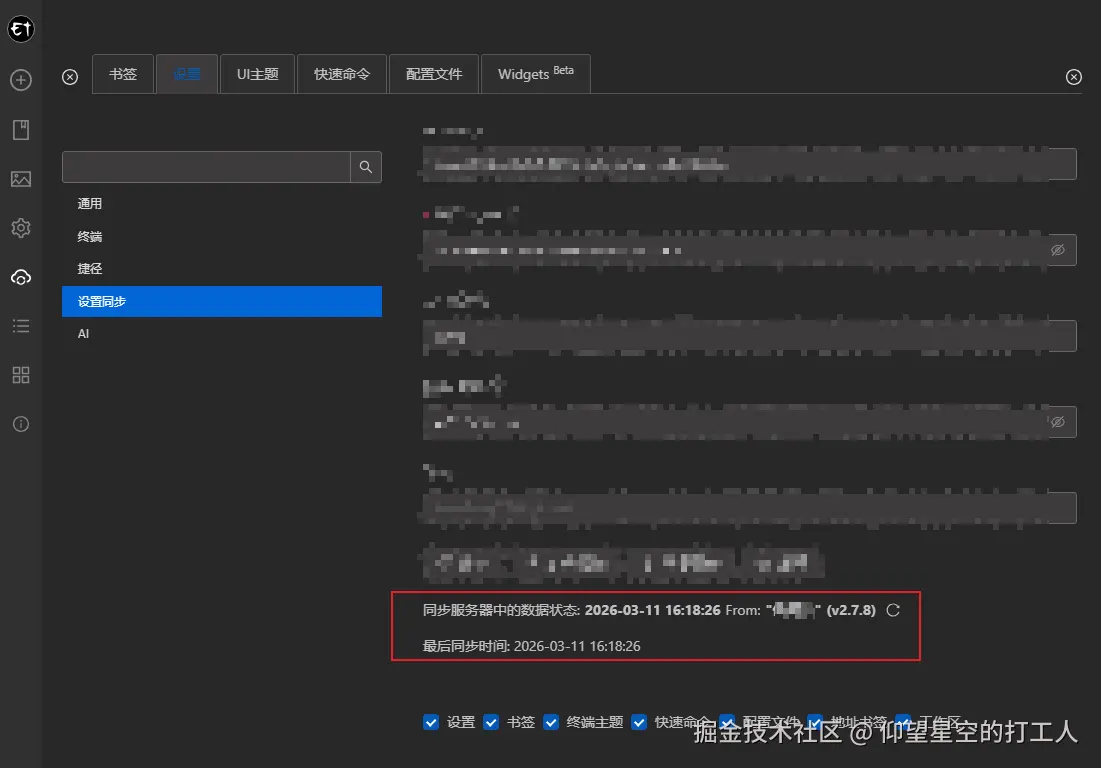
Task: Click the 同步服务器中的数据状态 timestamp text
Action: 652,610
